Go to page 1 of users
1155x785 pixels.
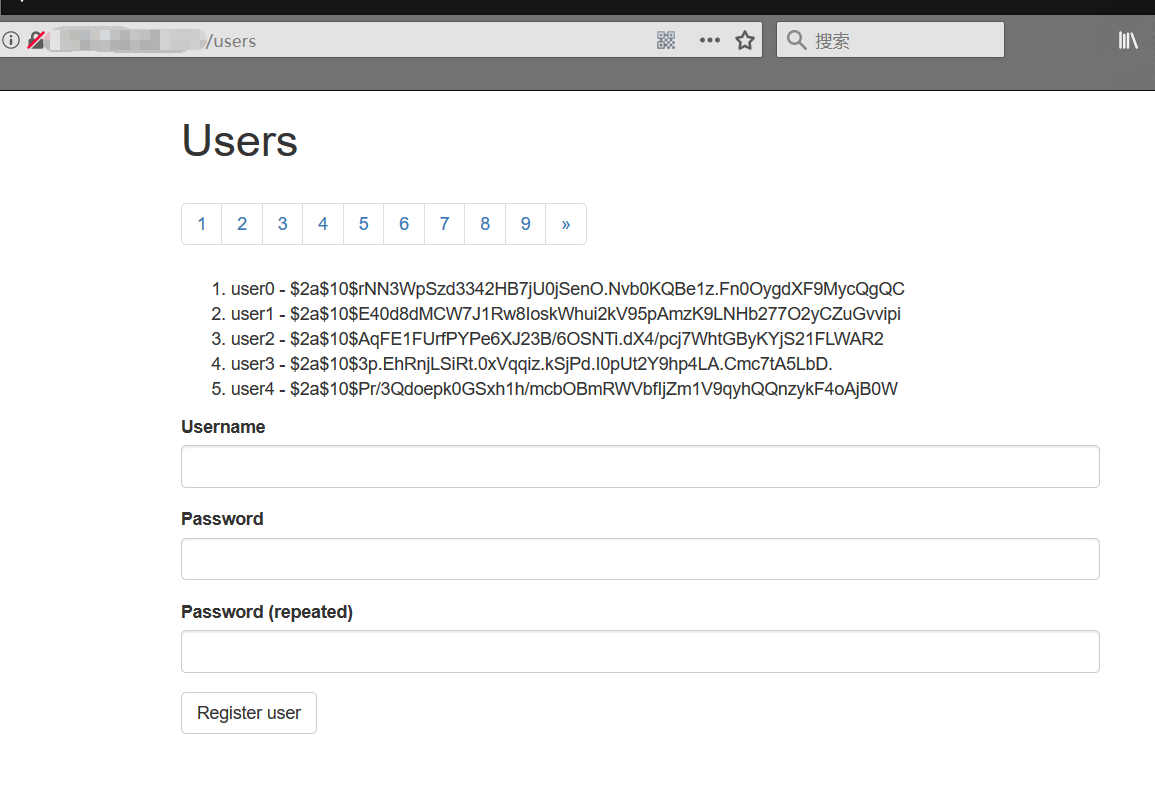pos(202,224)
